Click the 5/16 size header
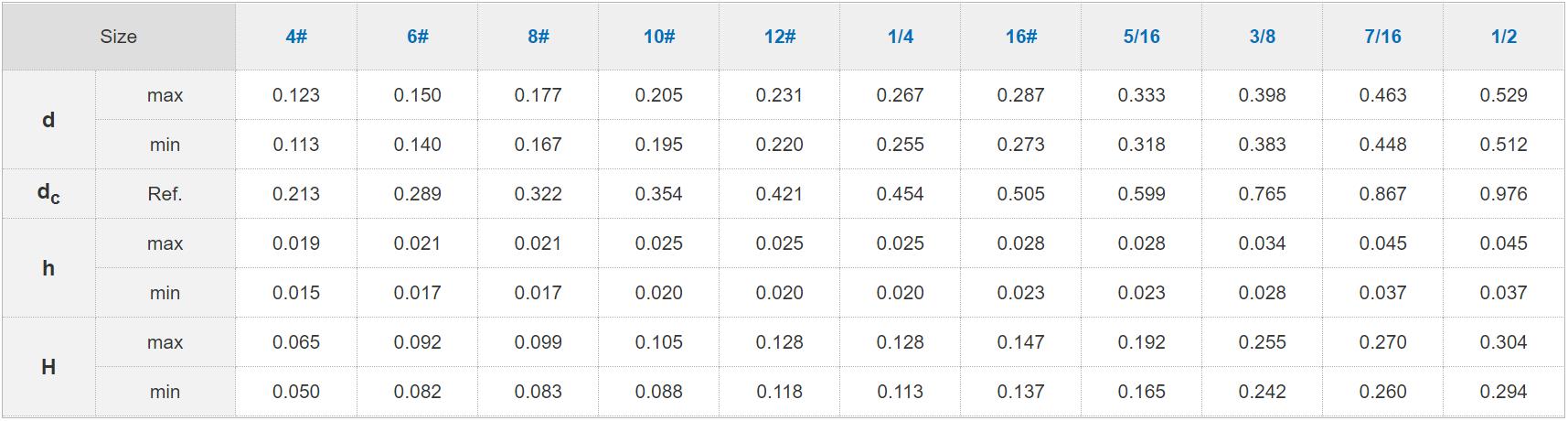 [1142, 37]
